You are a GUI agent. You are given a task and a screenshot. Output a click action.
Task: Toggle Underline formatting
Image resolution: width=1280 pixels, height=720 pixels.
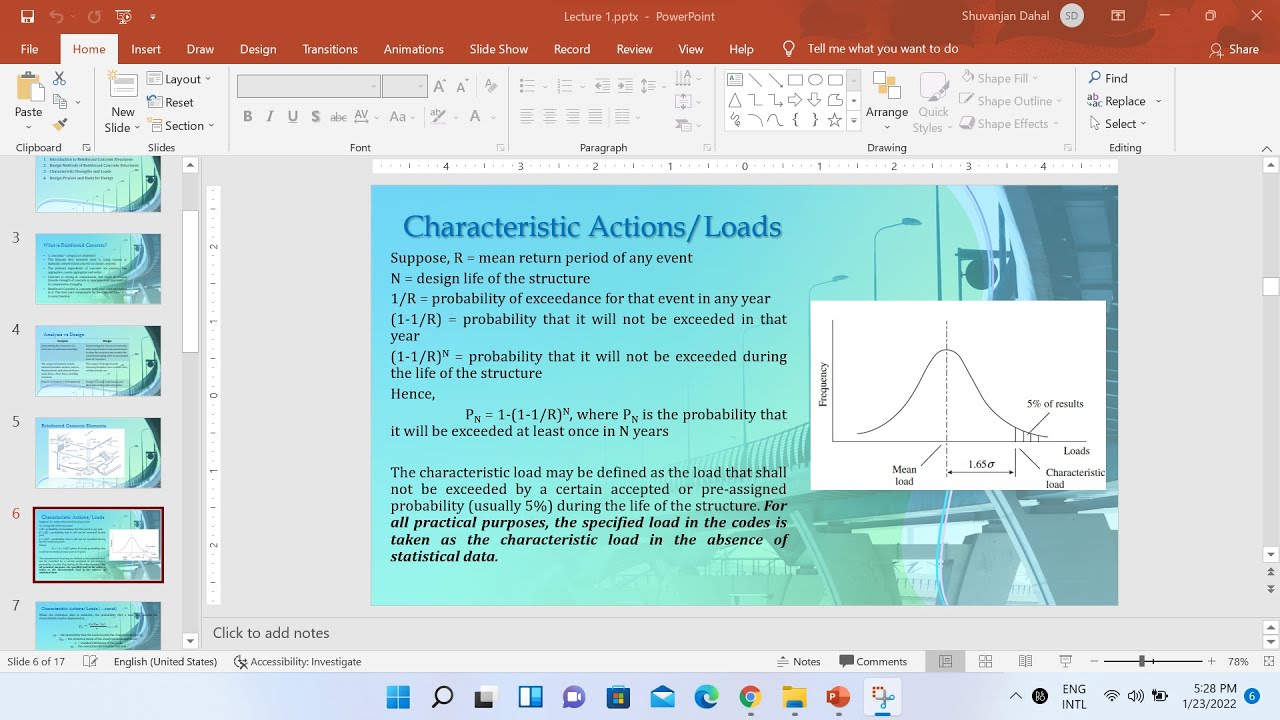(x=293, y=117)
